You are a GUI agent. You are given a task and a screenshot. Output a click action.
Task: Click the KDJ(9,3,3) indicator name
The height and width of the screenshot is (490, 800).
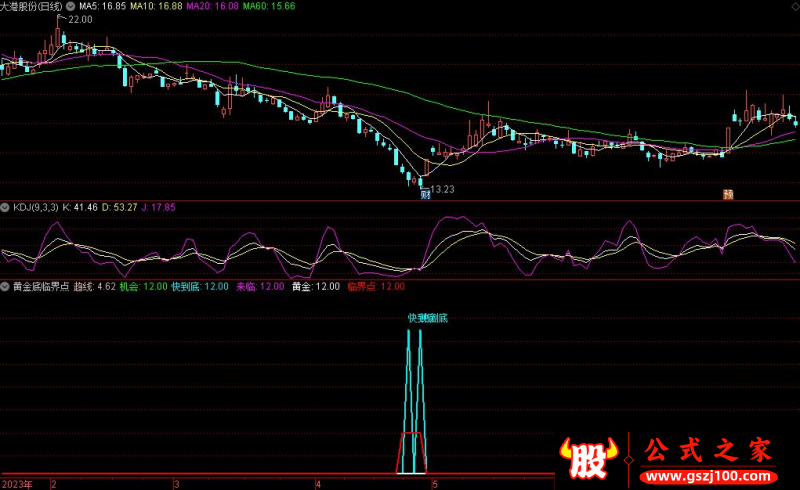[x=37, y=207]
